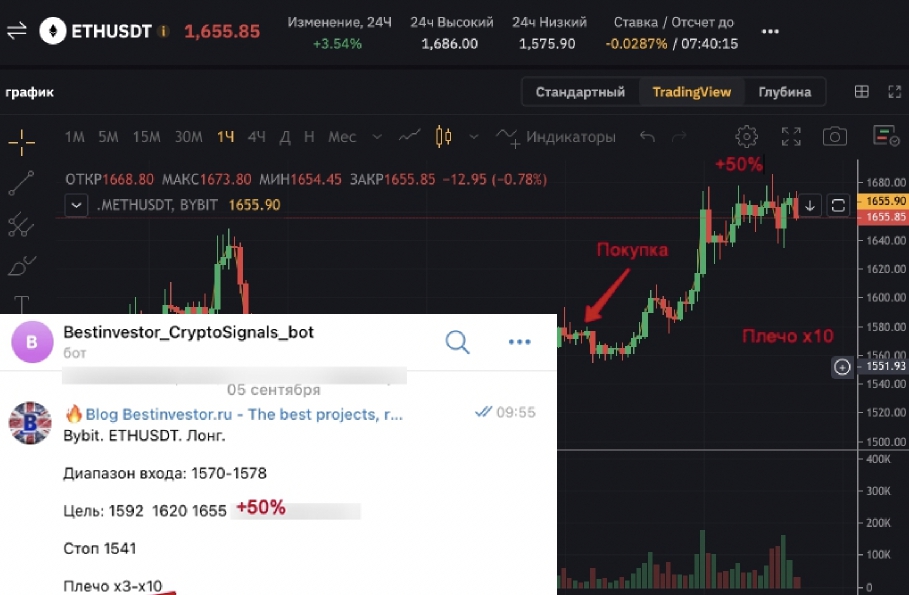909x595 pixels.
Task: Click the 1551.93 price scale plus marker
Action: [842, 367]
